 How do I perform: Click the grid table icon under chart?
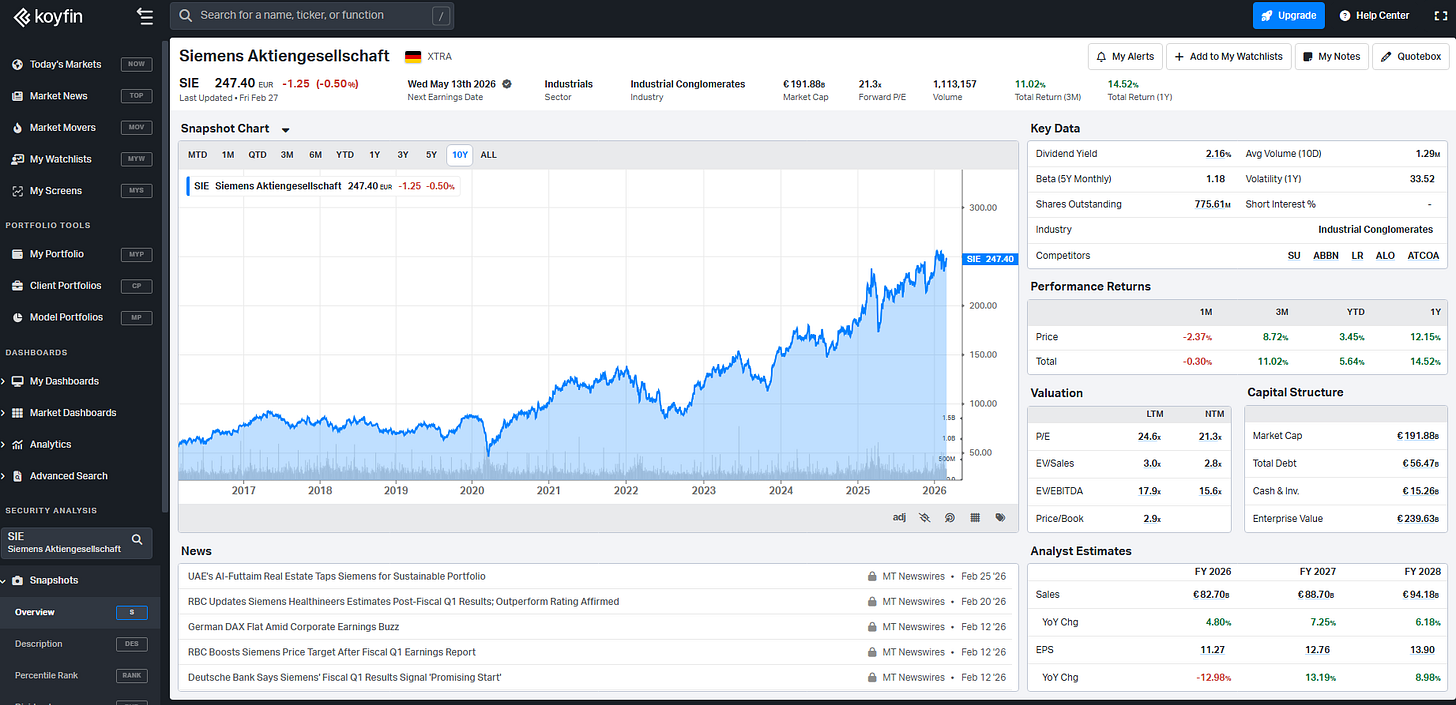coord(975,518)
